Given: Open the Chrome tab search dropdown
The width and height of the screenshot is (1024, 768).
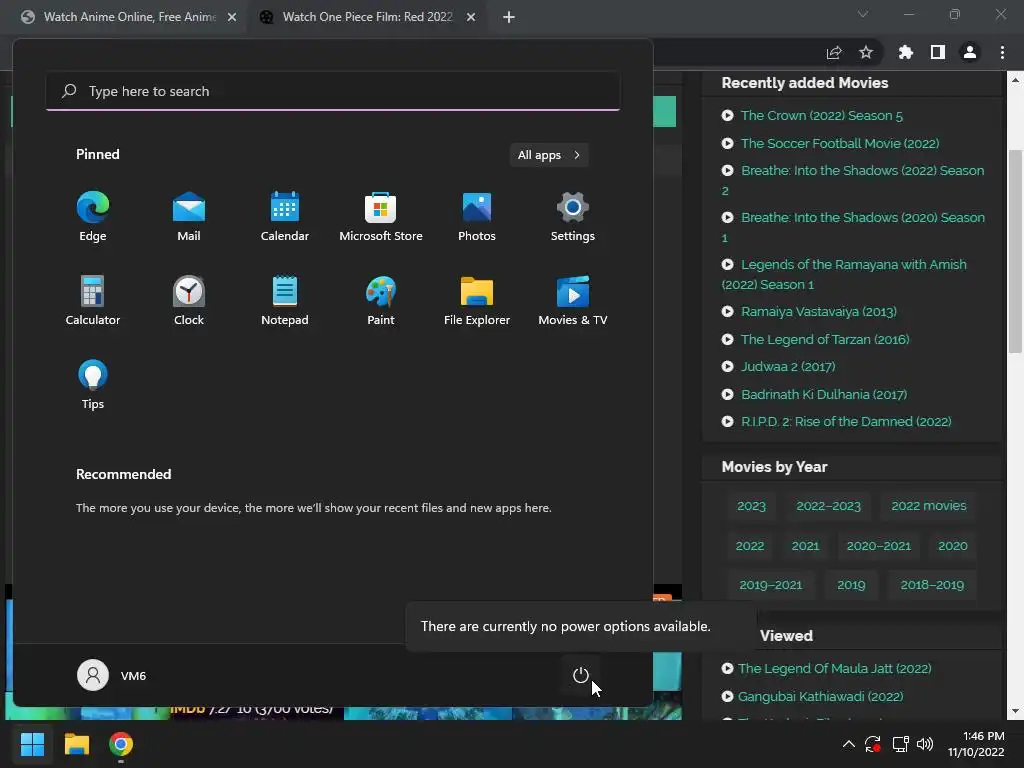Looking at the screenshot, I should pos(863,14).
